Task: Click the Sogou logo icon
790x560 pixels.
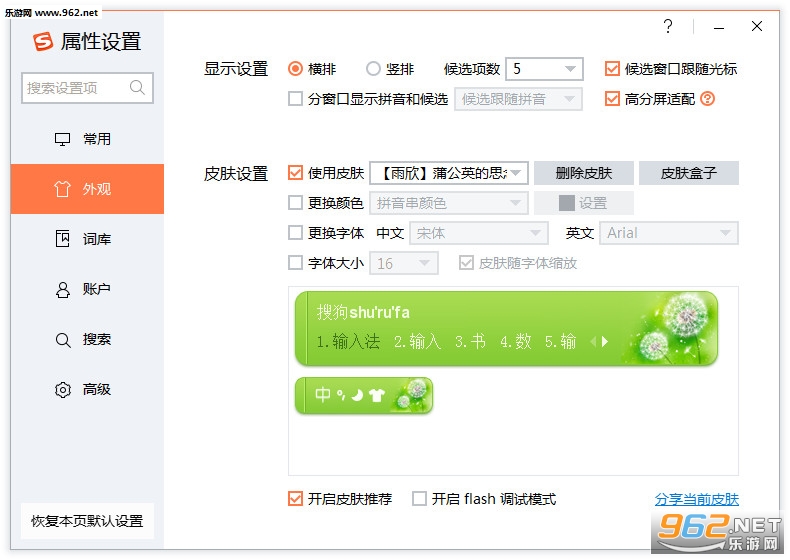Action: pyautogui.click(x=43, y=41)
